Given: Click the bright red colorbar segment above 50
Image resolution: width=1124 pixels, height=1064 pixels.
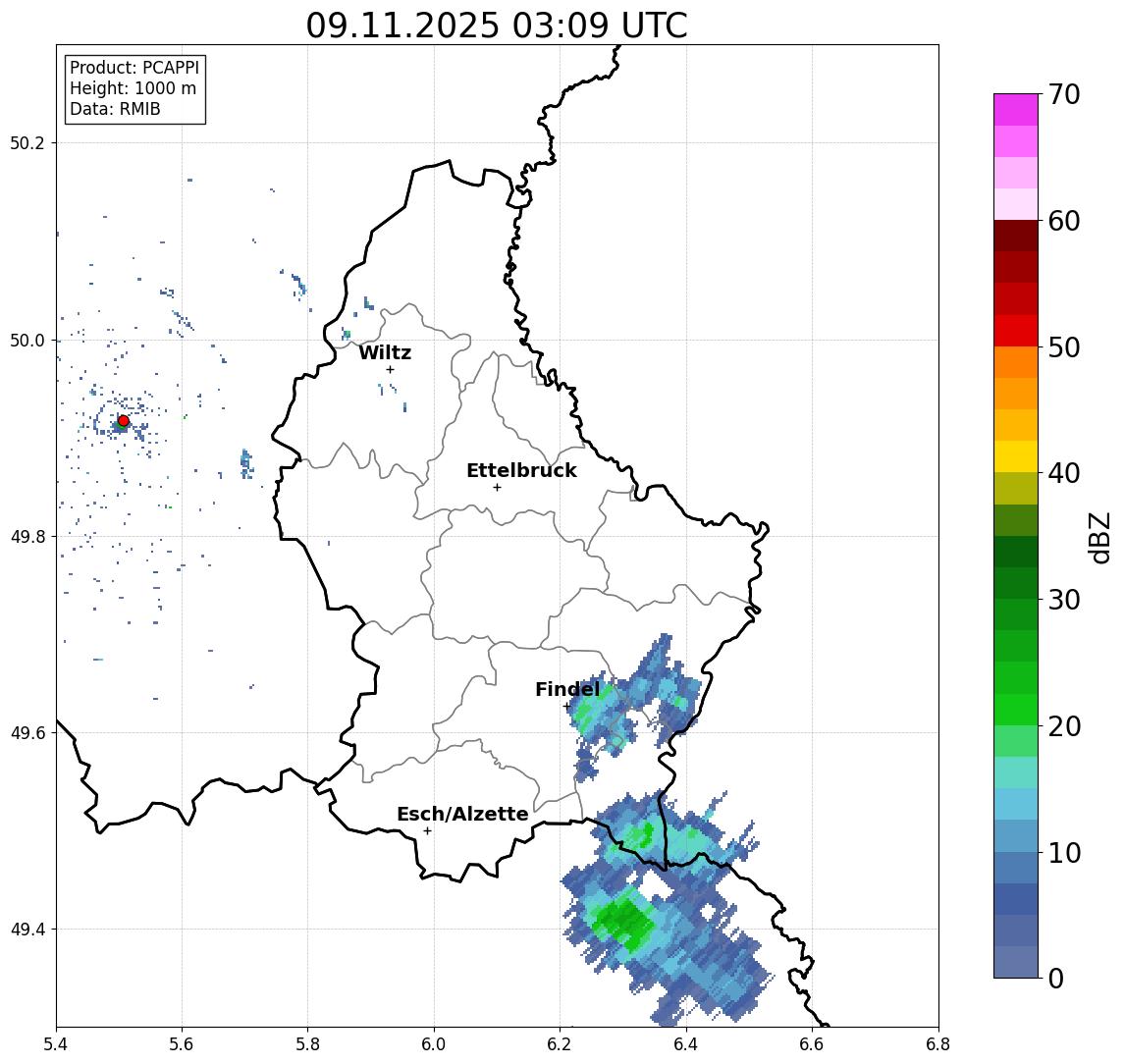Looking at the screenshot, I should pyautogui.click(x=1016, y=331).
